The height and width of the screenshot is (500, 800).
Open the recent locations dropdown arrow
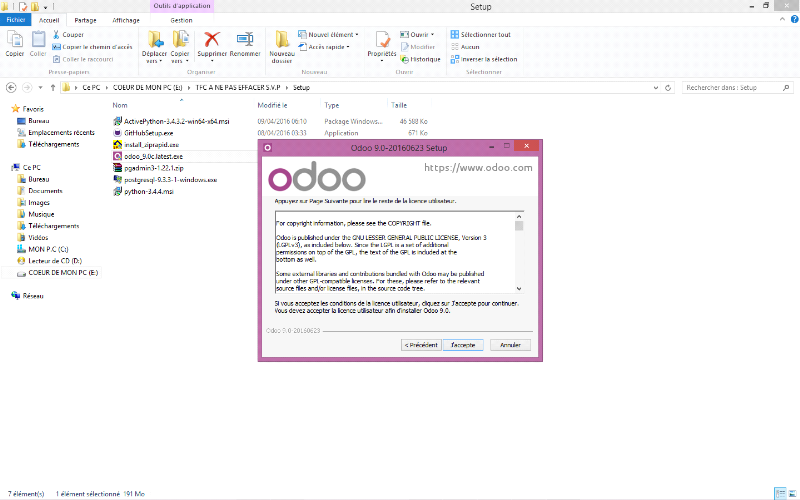(40, 88)
